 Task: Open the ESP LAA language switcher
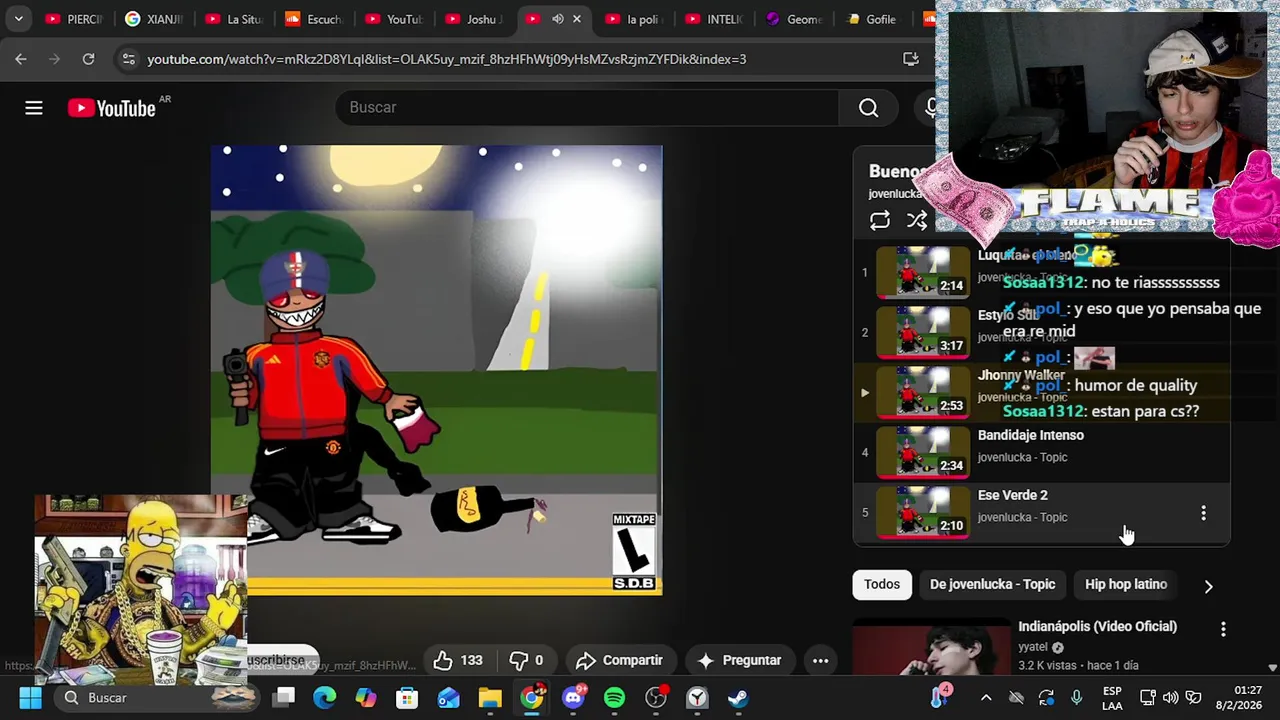[1112, 698]
